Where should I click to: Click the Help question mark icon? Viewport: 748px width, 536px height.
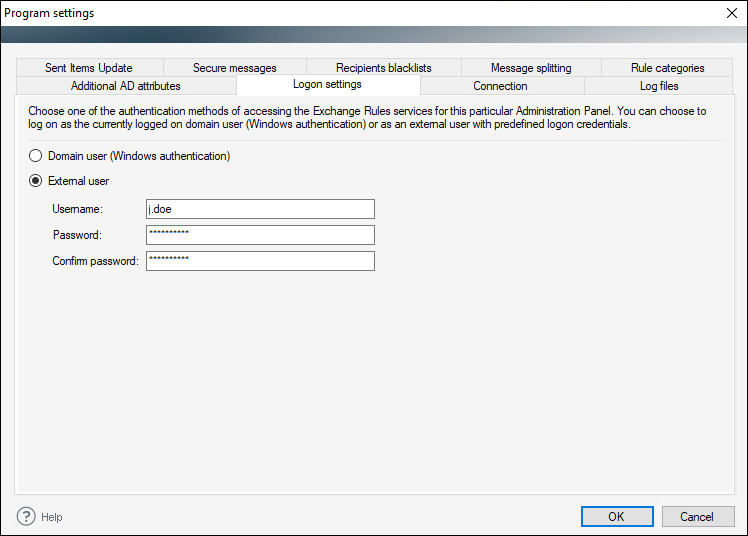point(26,516)
